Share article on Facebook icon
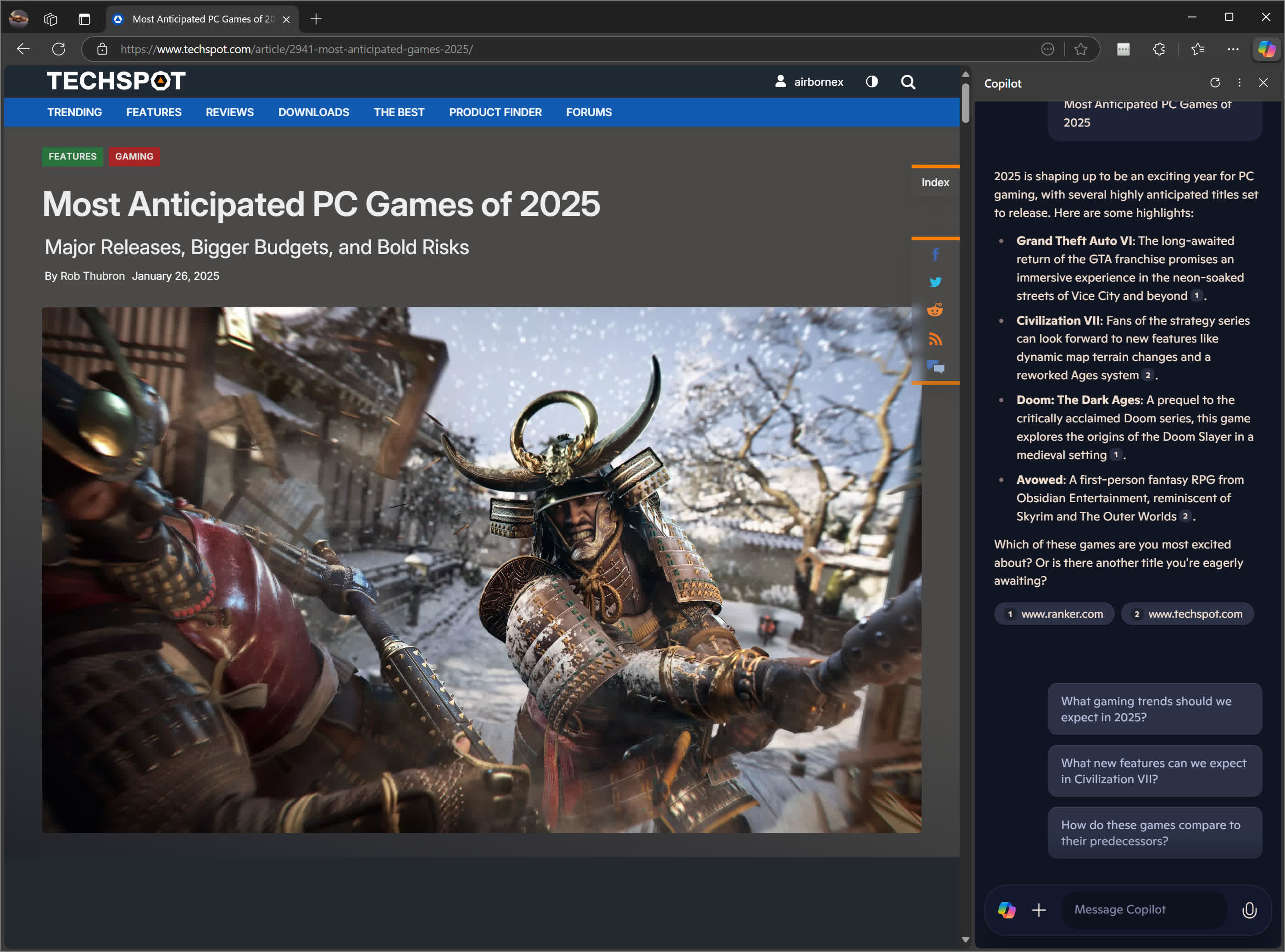Screen dimensions: 1285x952 point(935,254)
